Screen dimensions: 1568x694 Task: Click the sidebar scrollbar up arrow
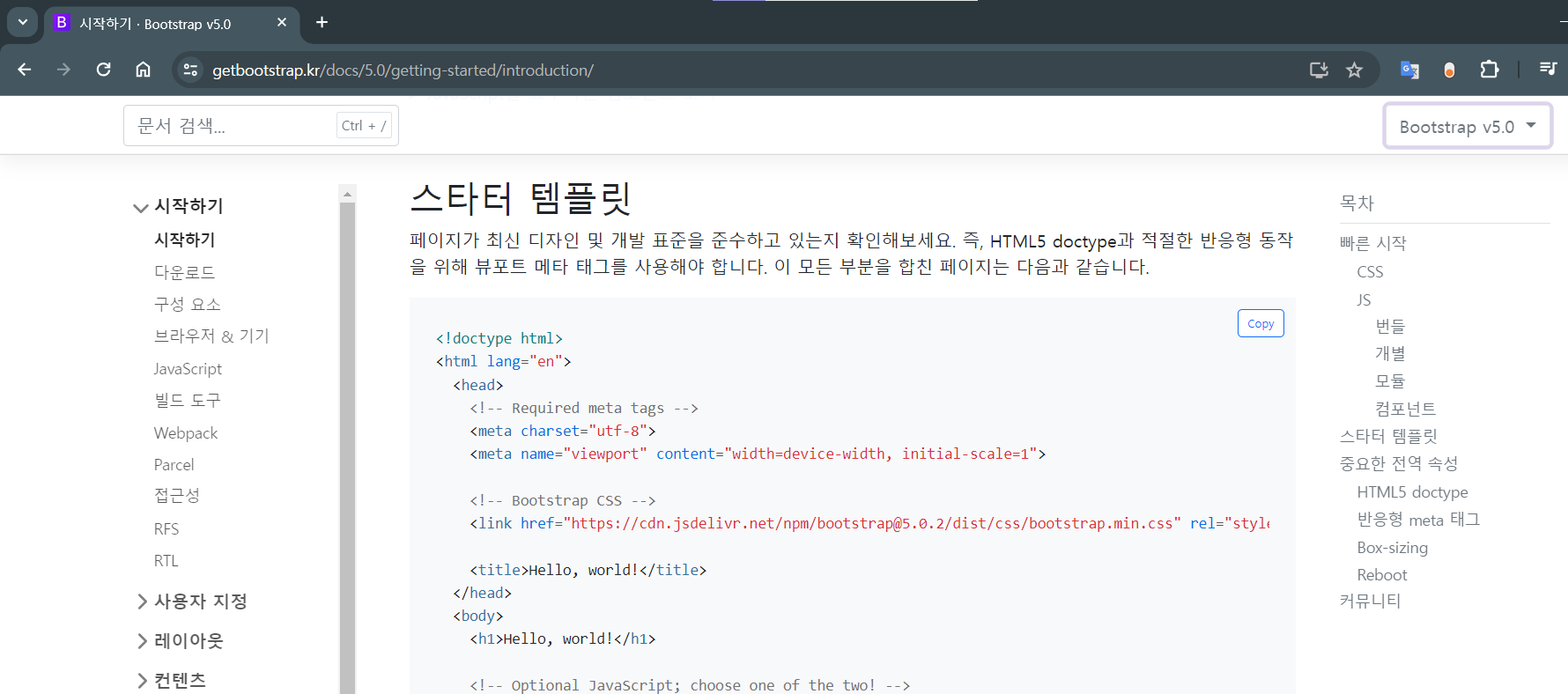click(x=347, y=193)
